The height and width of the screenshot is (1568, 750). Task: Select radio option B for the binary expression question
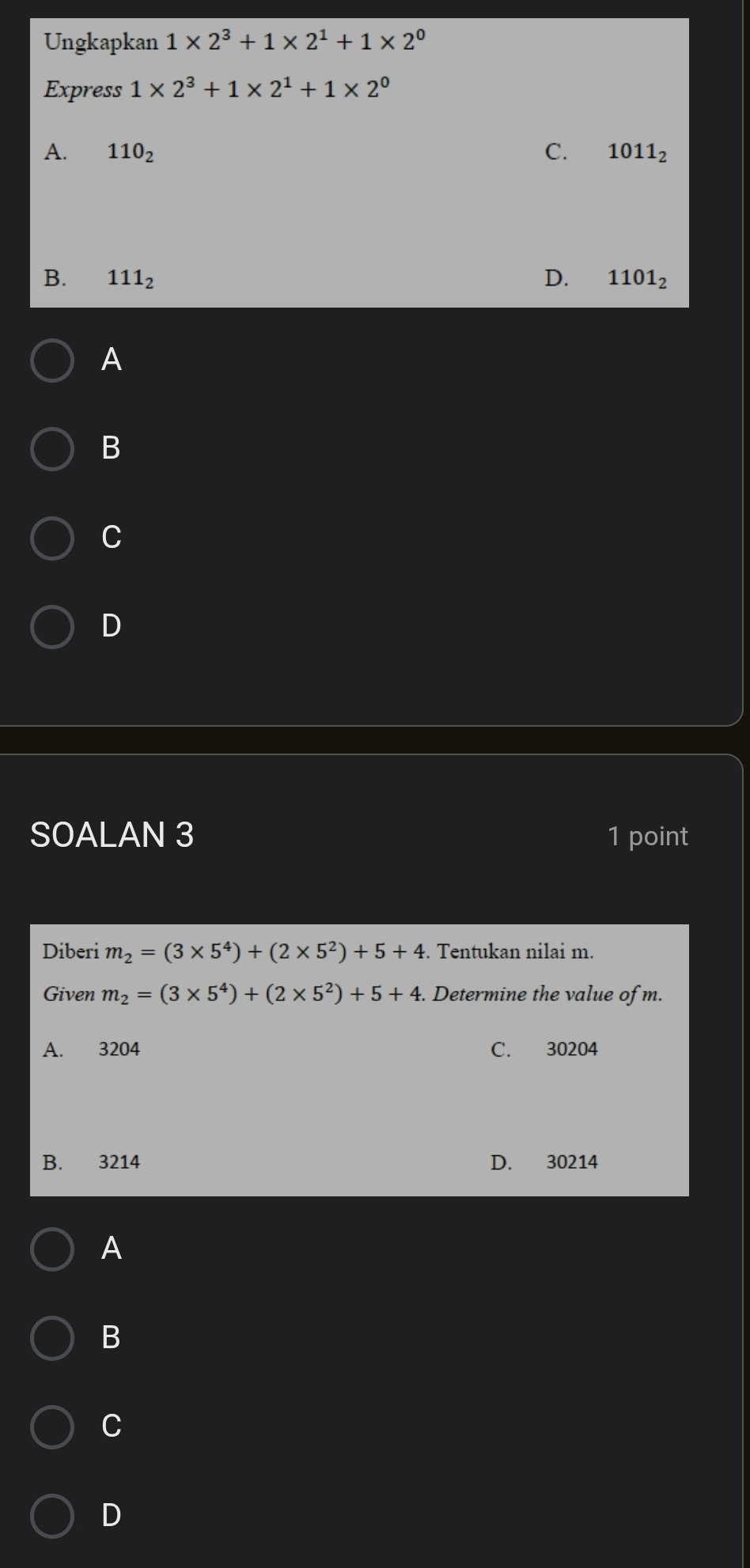(x=52, y=449)
